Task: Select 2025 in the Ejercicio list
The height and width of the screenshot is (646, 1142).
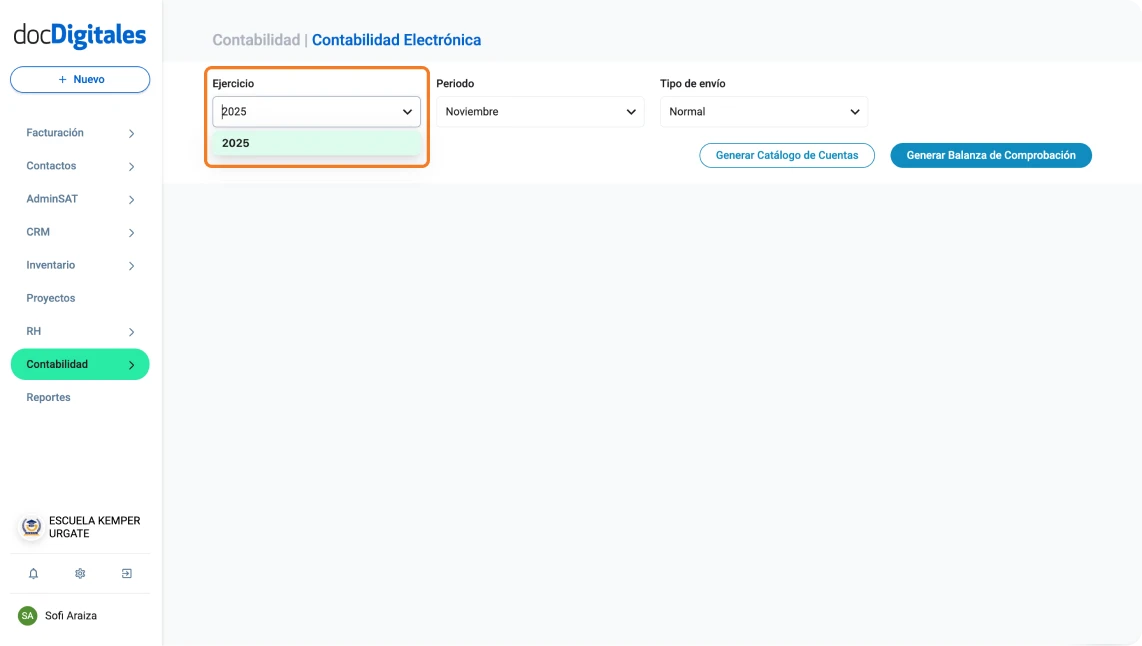Action: tap(236, 143)
